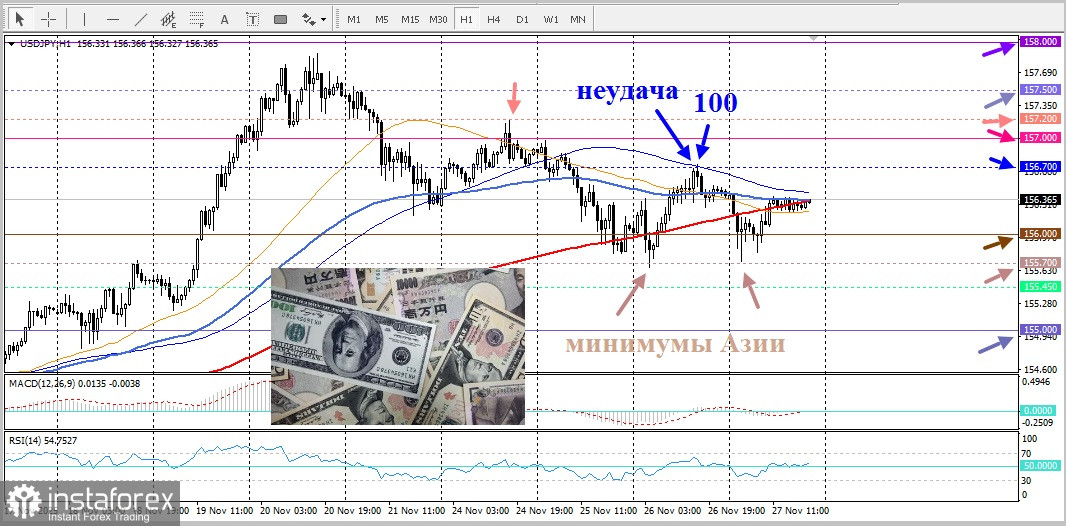Screen dimensions: 1066x526
Task: Switch to H4 timeframe
Action: coord(494,19)
